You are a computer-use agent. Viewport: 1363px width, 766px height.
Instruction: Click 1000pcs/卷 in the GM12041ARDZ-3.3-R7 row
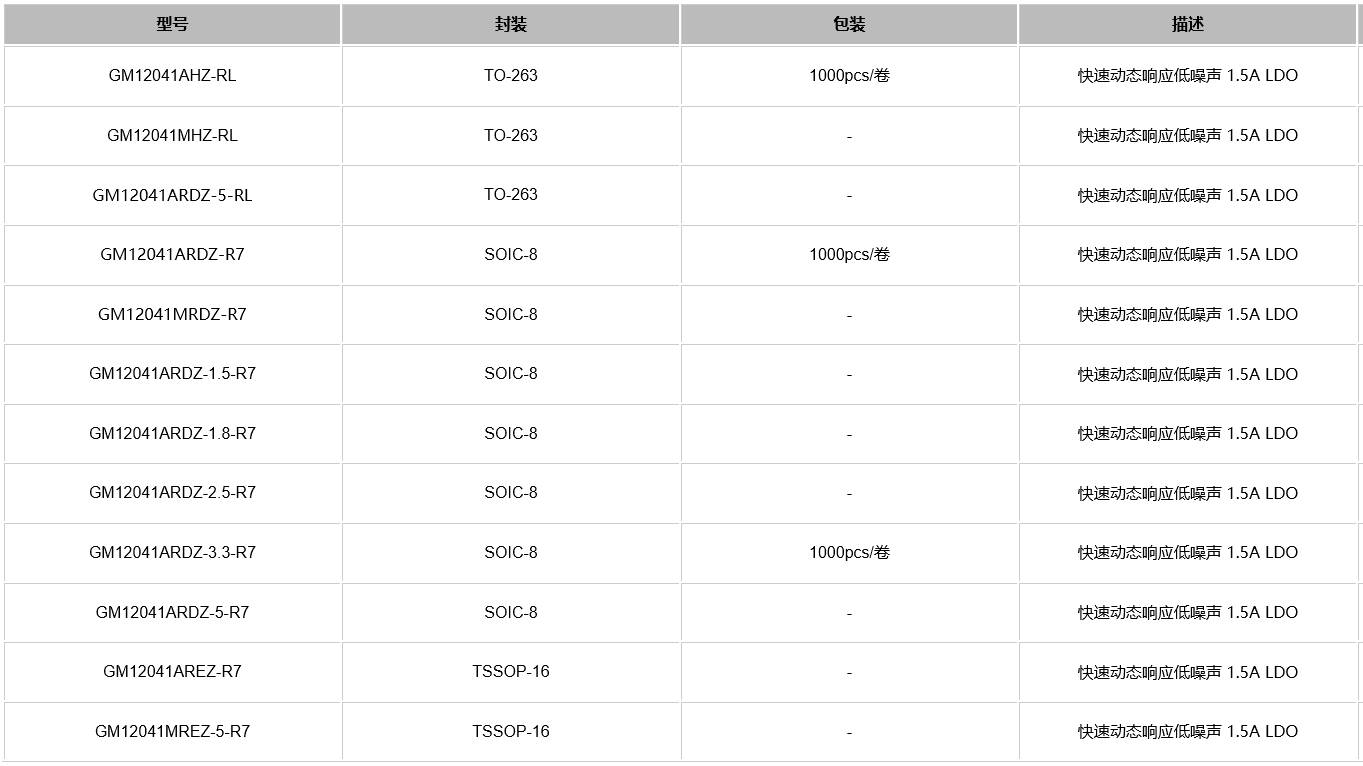point(849,552)
